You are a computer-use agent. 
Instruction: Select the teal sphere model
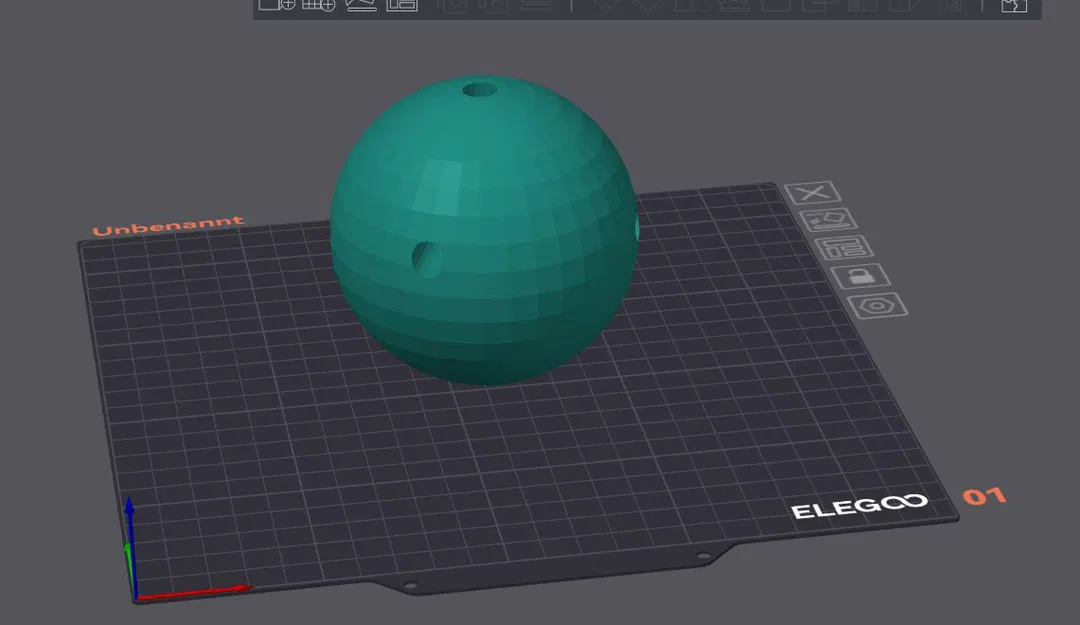coord(484,229)
